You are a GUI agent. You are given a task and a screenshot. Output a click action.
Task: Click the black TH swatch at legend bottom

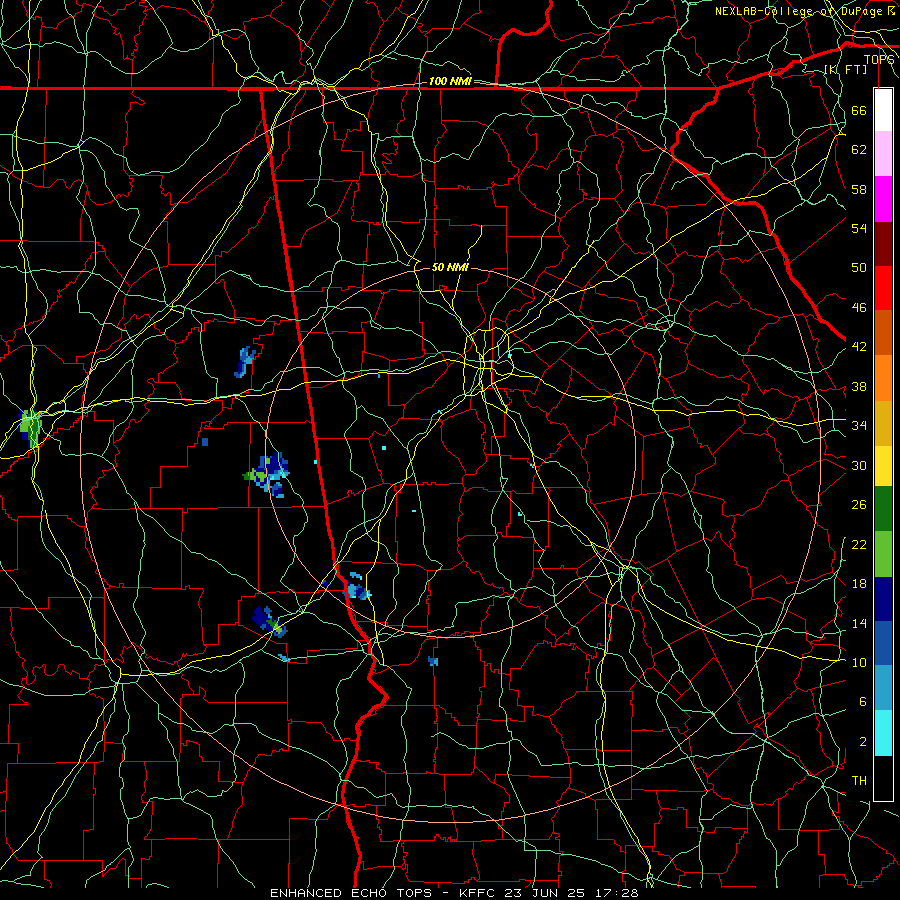883,778
